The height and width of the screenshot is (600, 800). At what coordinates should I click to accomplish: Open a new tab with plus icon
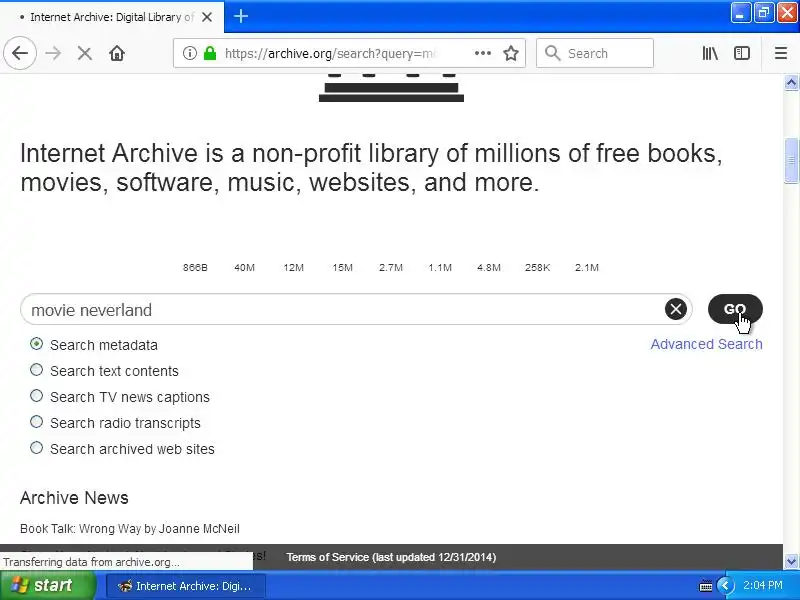tap(241, 16)
